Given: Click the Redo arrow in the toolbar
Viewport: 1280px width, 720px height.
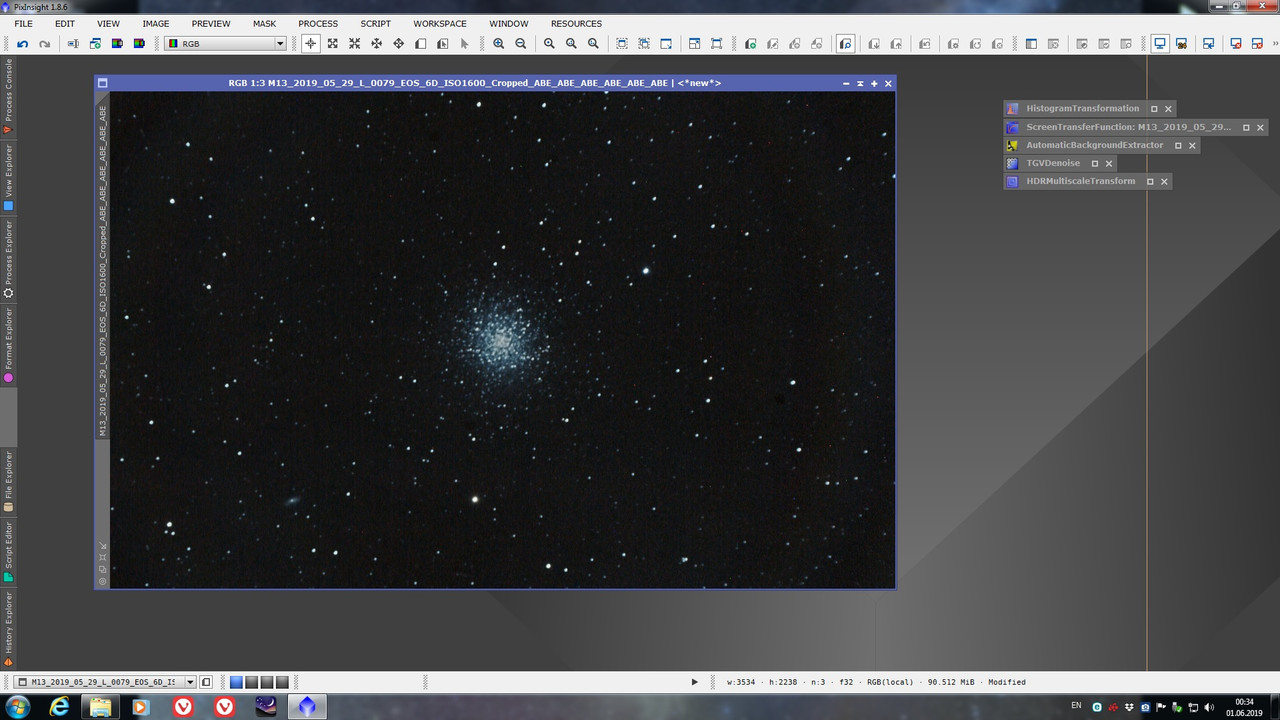Looking at the screenshot, I should (x=44, y=44).
